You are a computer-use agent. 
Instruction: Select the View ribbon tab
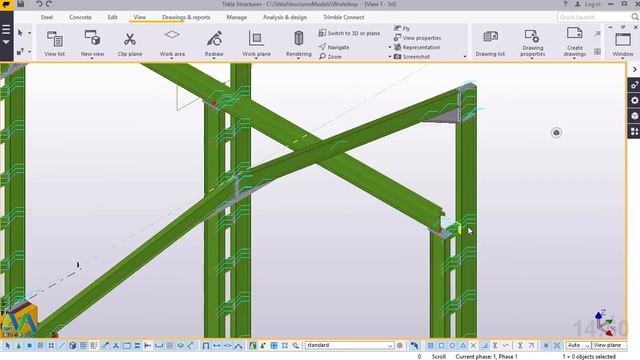click(140, 17)
